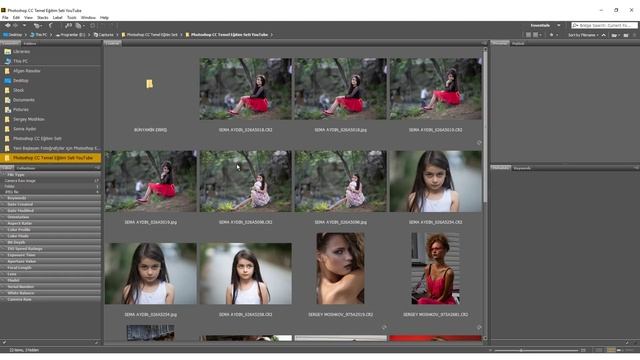640x360 pixels.
Task: Expand the Orientation filter section
Action: point(51,217)
